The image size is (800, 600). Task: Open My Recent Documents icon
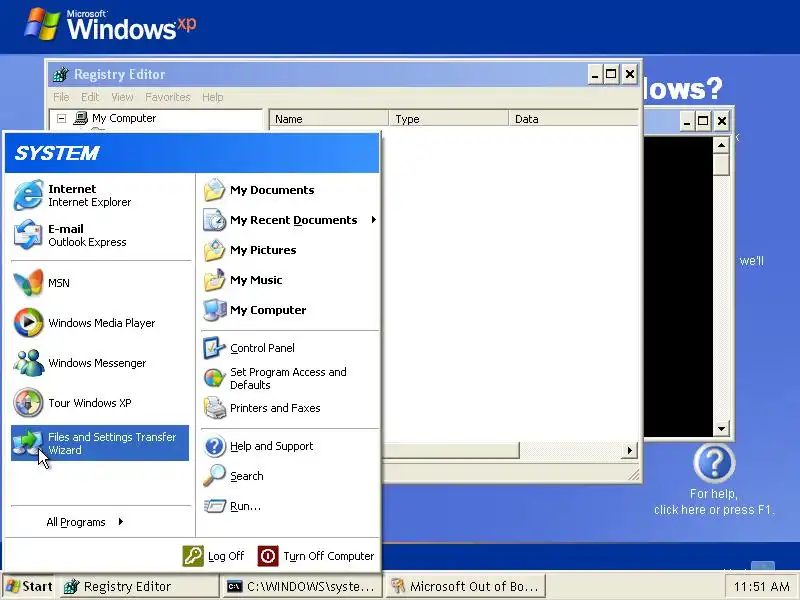[214, 220]
